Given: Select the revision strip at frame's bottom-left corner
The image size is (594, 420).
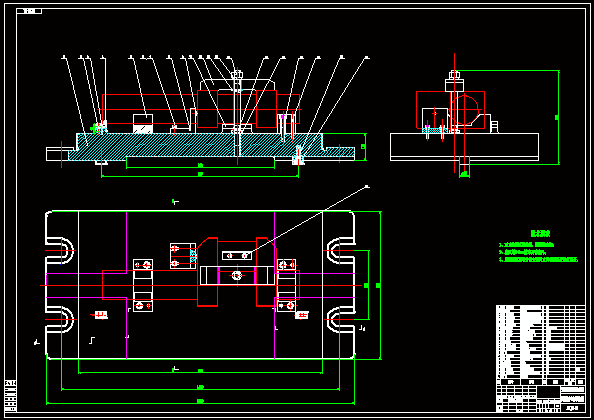Looking at the screenshot, I should [x=11, y=396].
